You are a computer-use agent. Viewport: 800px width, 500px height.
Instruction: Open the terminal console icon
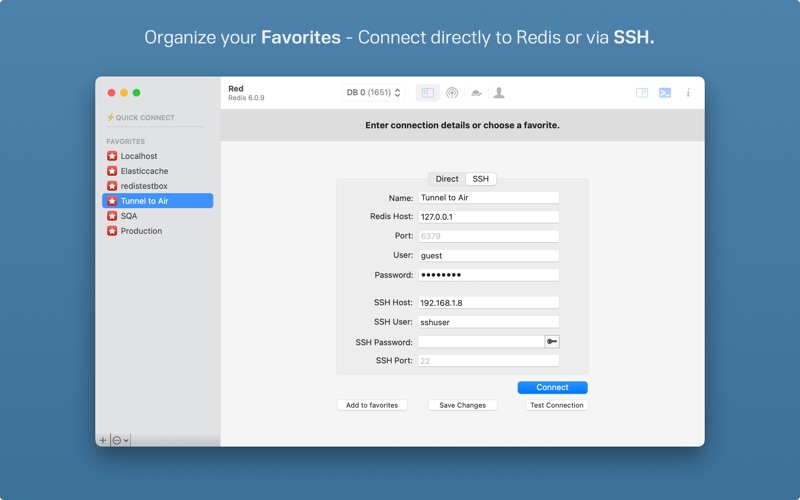(665, 93)
